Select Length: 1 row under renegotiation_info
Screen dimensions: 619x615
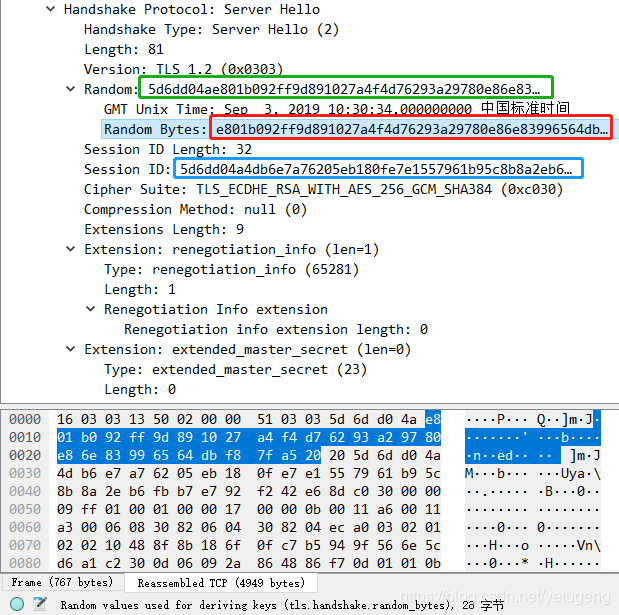[x=140, y=289]
